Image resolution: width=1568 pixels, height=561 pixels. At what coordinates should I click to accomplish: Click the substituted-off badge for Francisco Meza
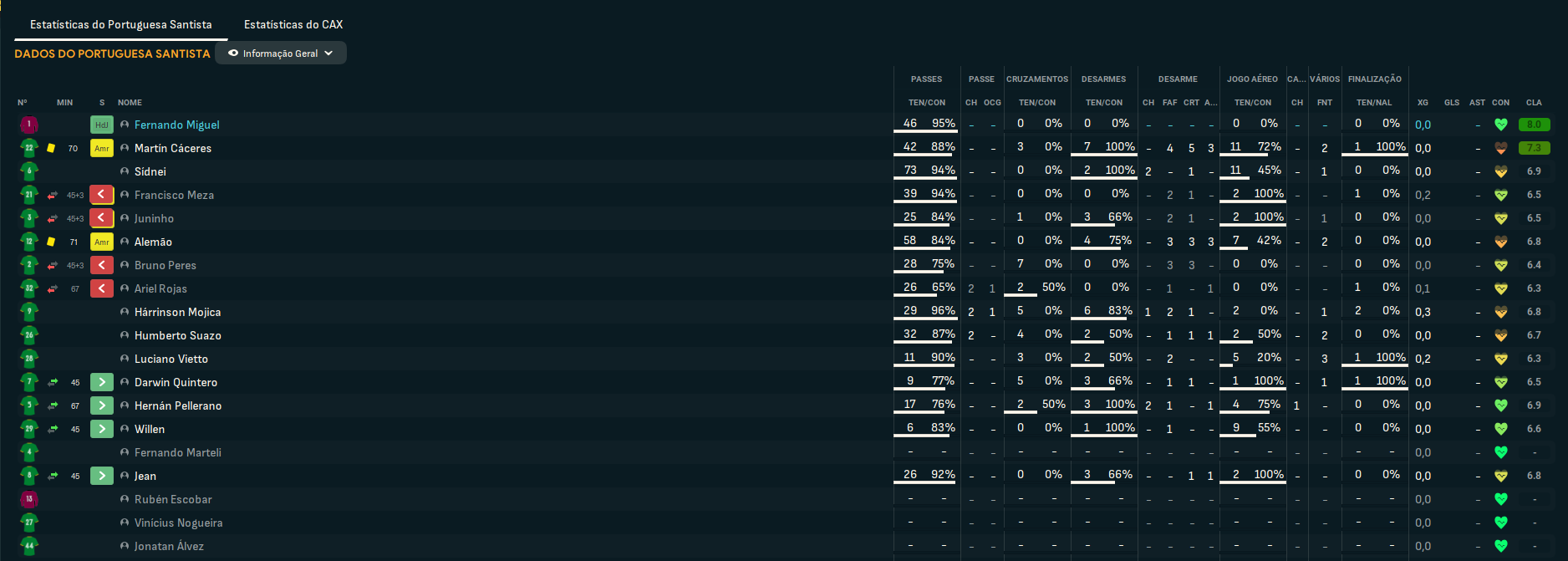click(102, 195)
